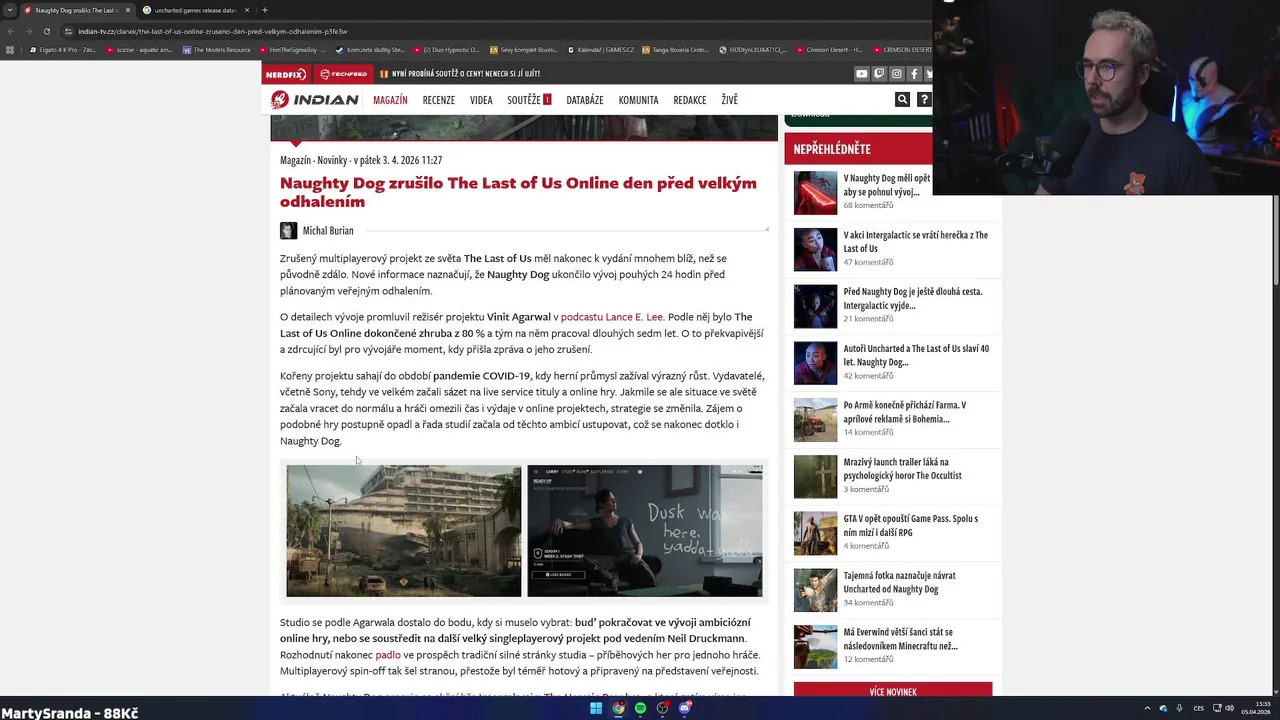Open Discord in the taskbar
The width and height of the screenshot is (1280, 720).
pos(684,708)
